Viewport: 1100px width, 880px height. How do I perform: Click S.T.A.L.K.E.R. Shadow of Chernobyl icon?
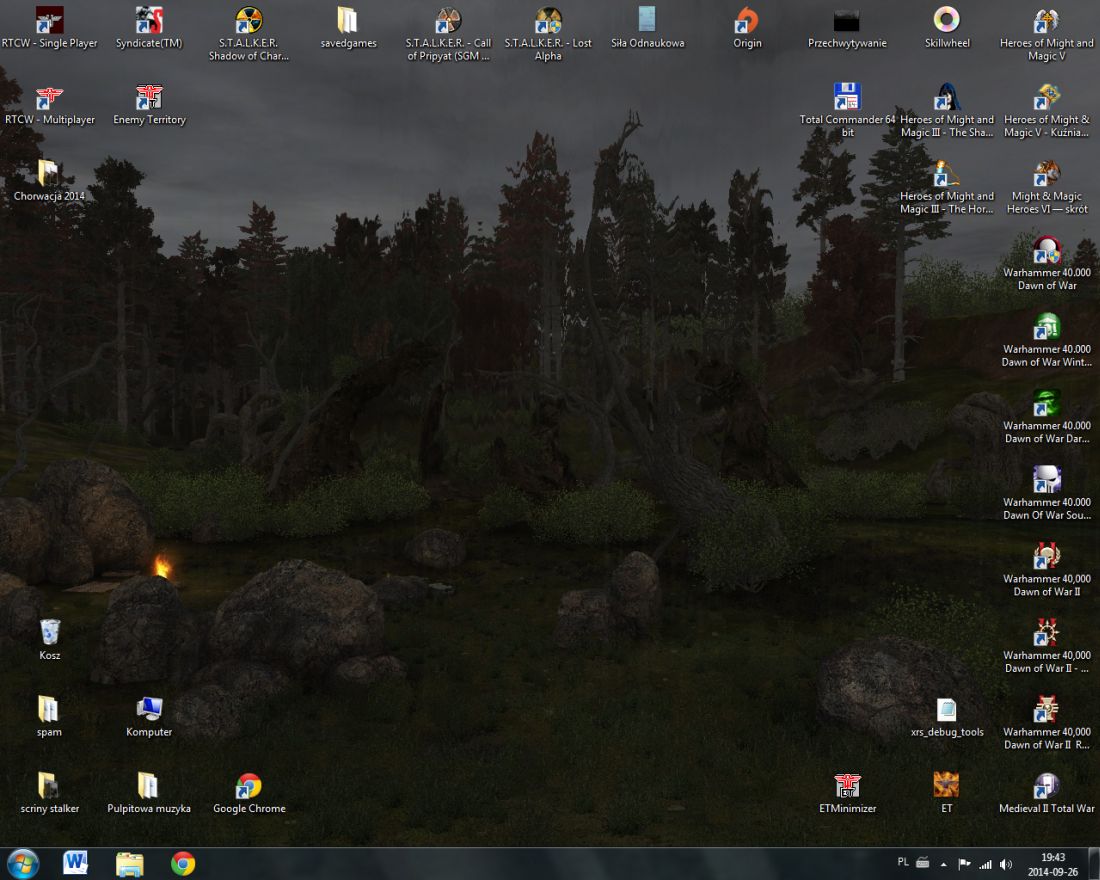[248, 21]
